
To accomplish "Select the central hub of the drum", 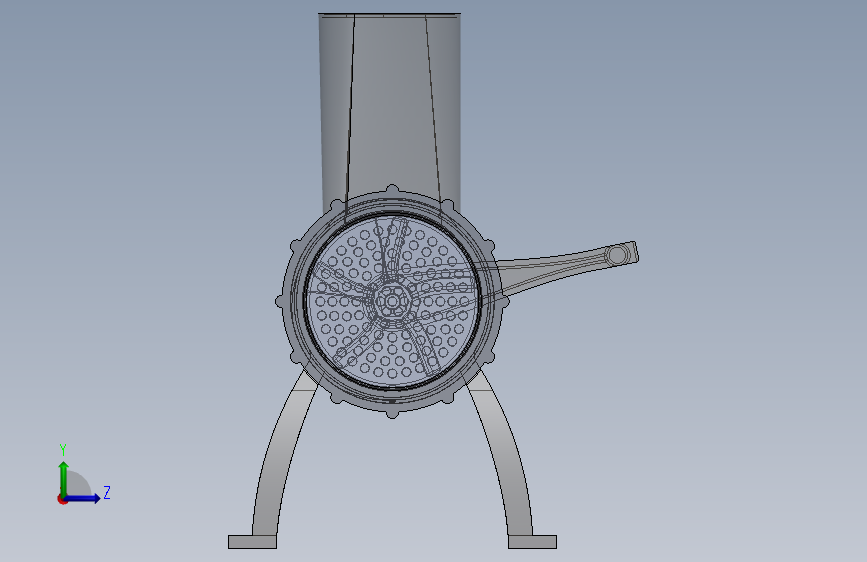I will tap(392, 301).
